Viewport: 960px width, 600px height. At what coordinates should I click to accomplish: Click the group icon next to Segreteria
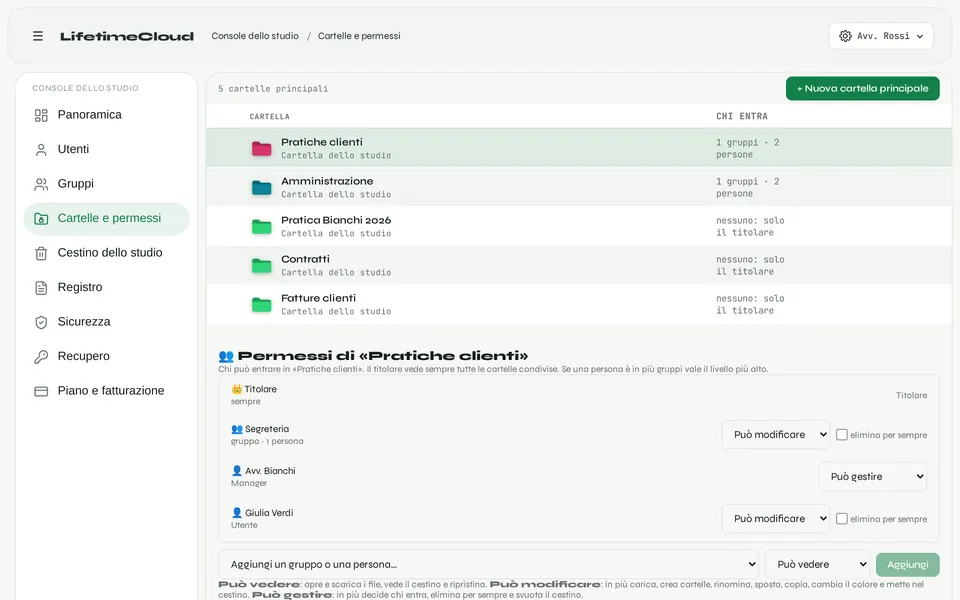237,429
